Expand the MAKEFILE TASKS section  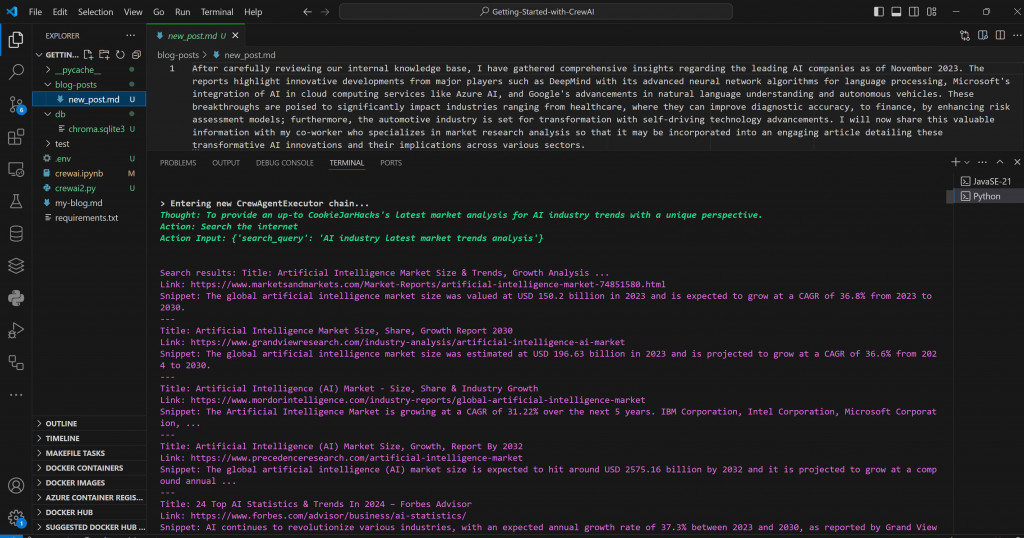pos(89,453)
